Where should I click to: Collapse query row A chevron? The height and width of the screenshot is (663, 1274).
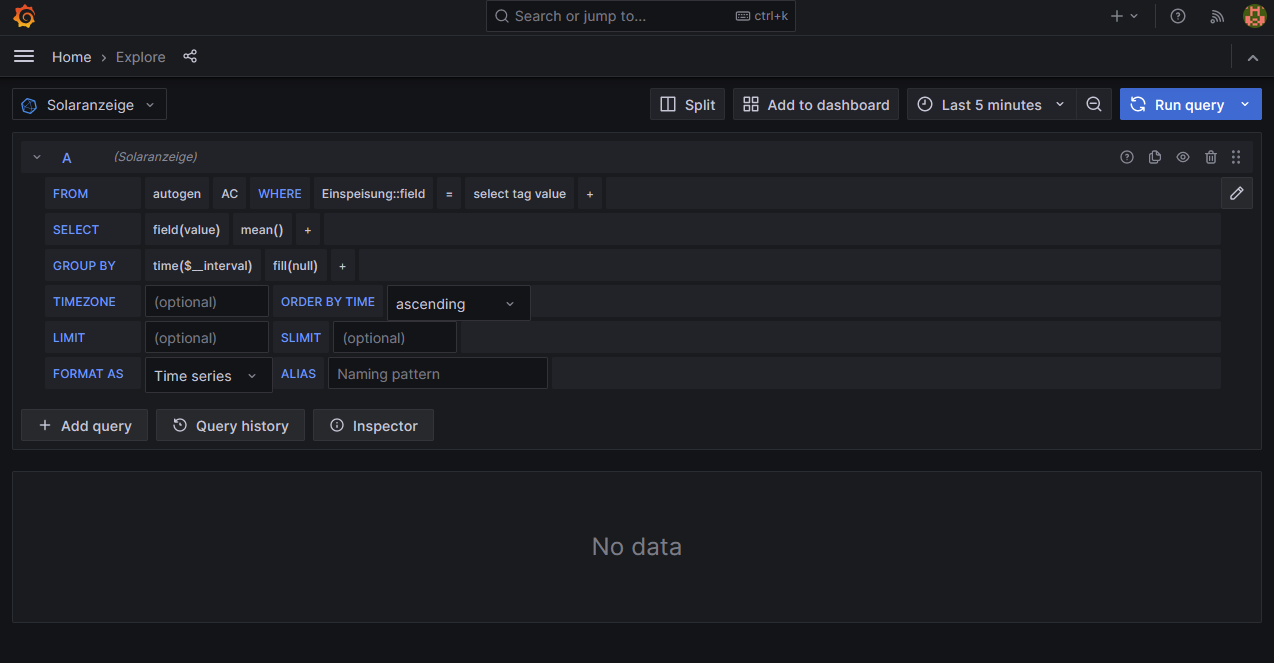[x=37, y=157]
